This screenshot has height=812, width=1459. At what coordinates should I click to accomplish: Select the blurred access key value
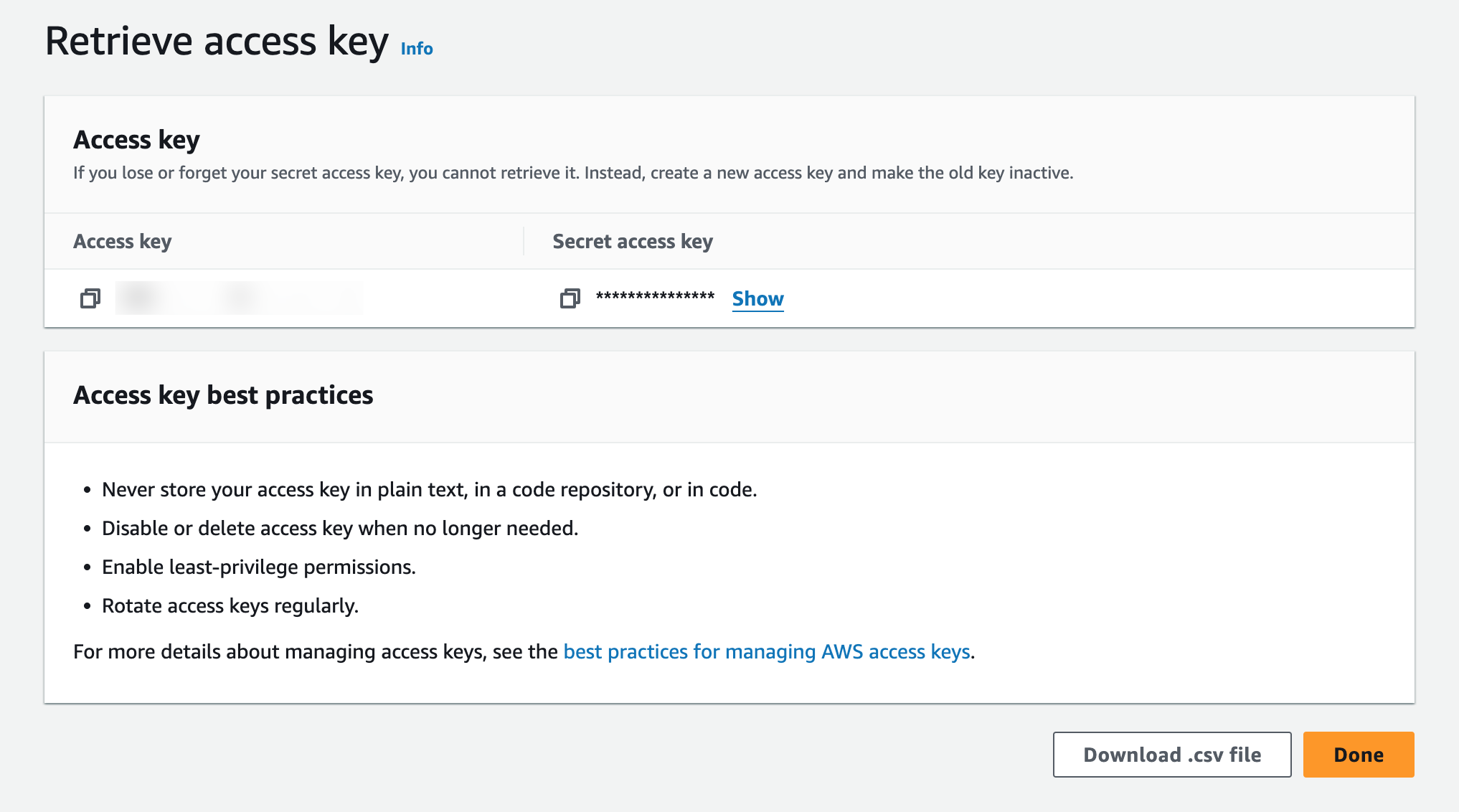(239, 298)
